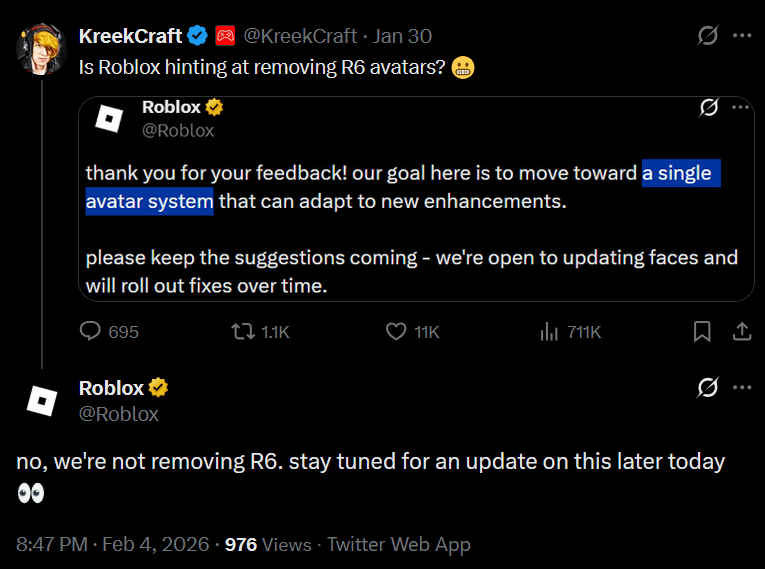Share KreekCraft's tweet via share icon

click(x=742, y=331)
